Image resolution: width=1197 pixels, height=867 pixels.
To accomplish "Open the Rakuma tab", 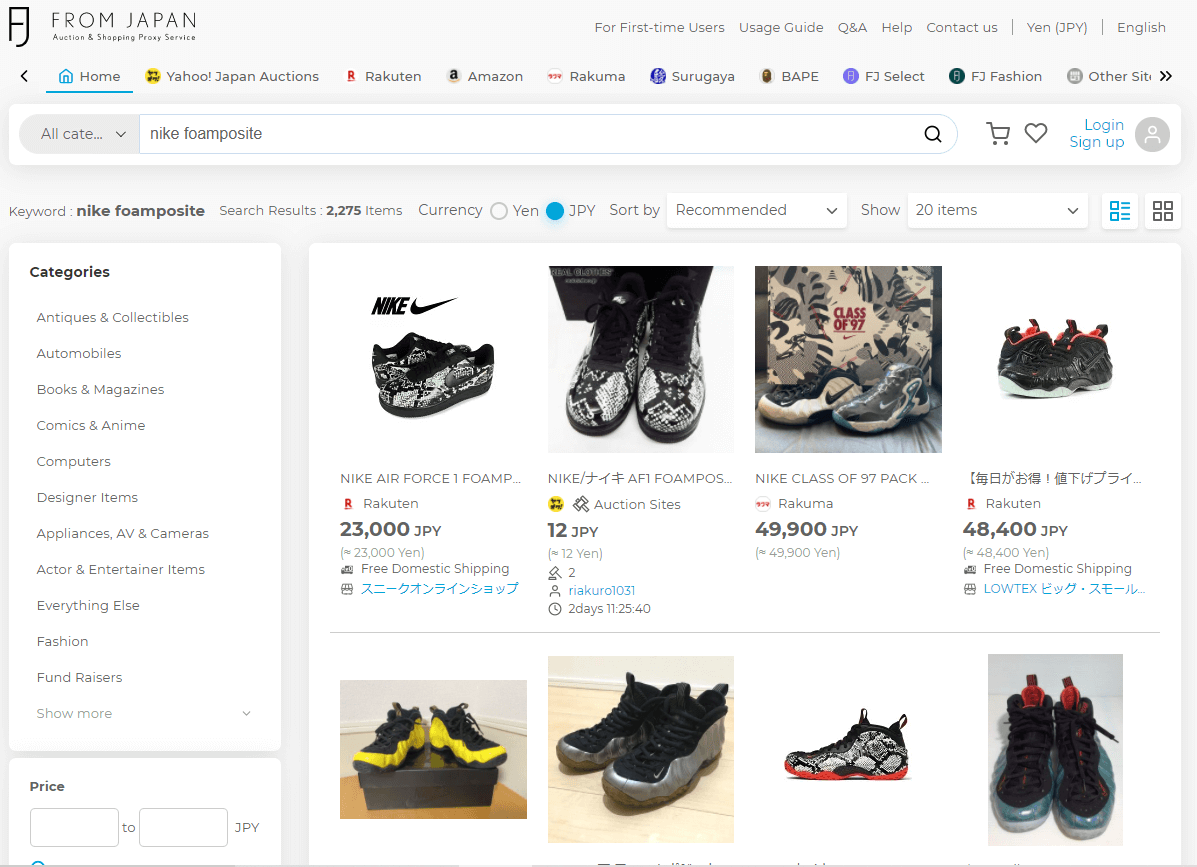I will click(x=586, y=76).
